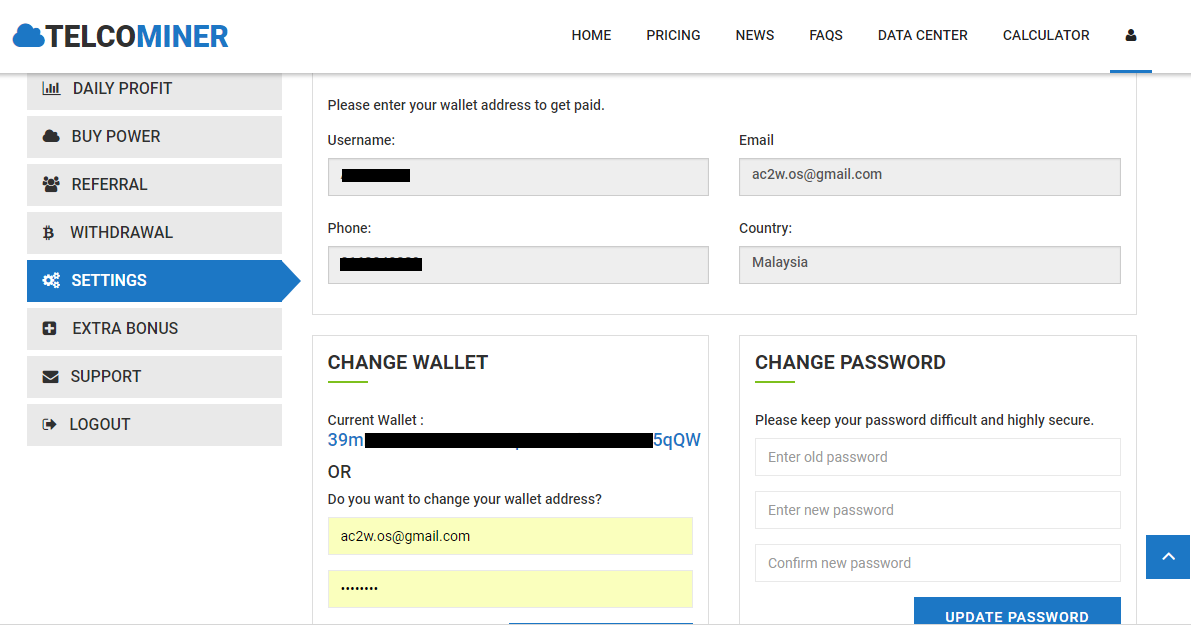Click the Withdrawal bitcoin icon
This screenshot has width=1191, height=625.
48,232
